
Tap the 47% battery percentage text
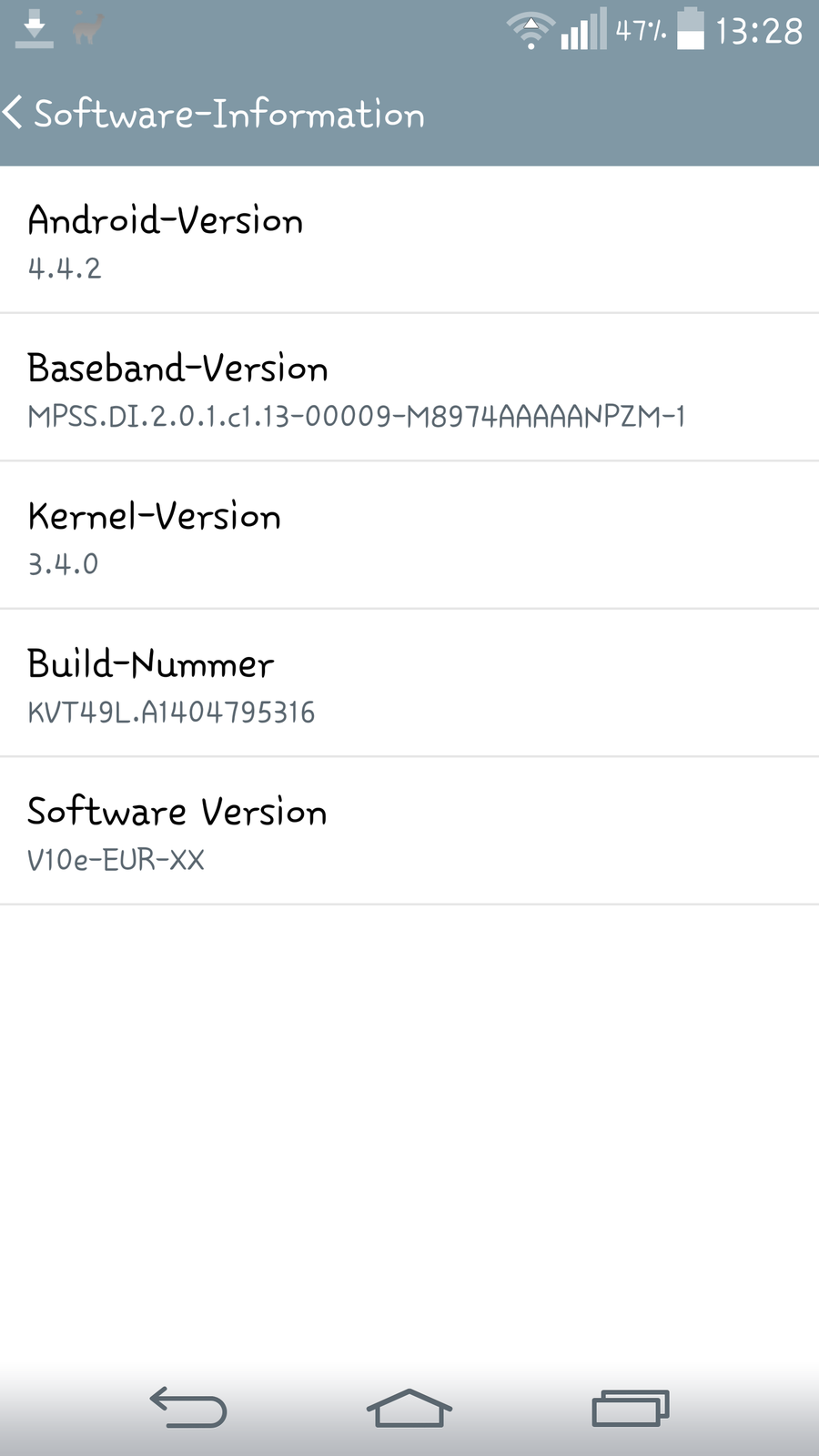[x=641, y=31]
